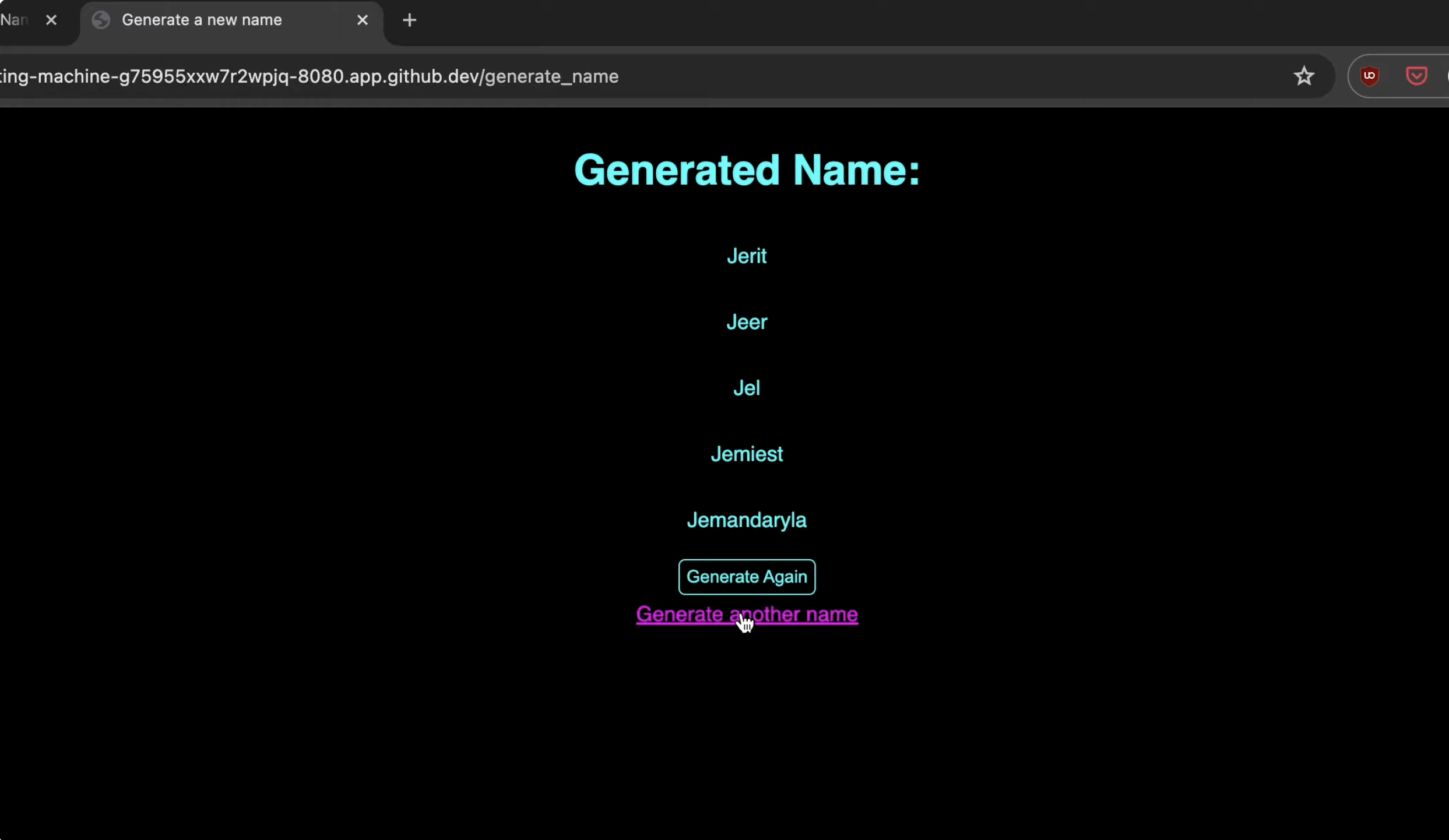This screenshot has width=1449, height=840.
Task: Select the generated name Jemiest
Action: click(x=747, y=454)
